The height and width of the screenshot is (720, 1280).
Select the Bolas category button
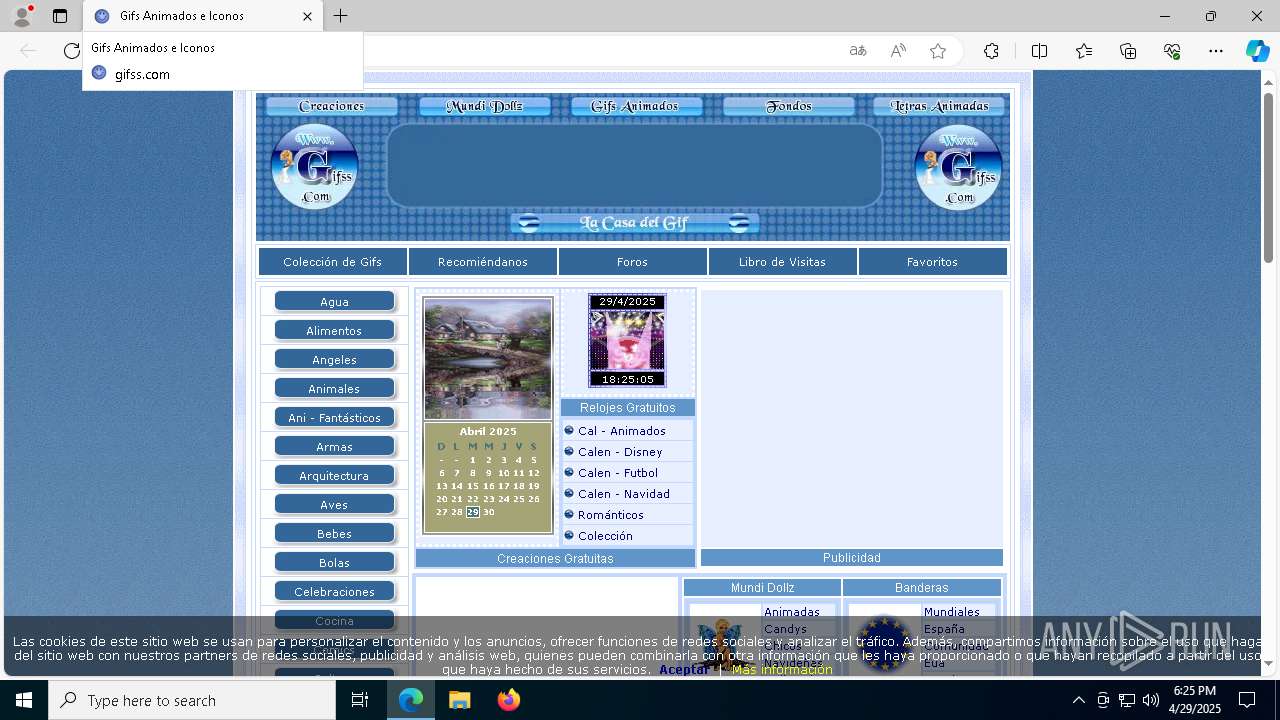pos(334,563)
